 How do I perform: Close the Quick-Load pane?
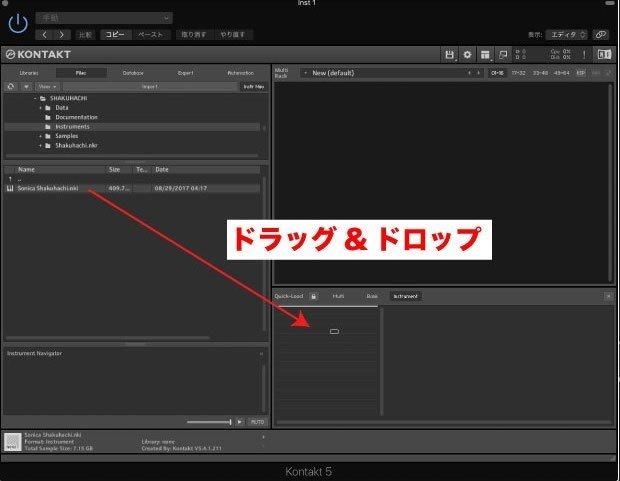(x=609, y=296)
